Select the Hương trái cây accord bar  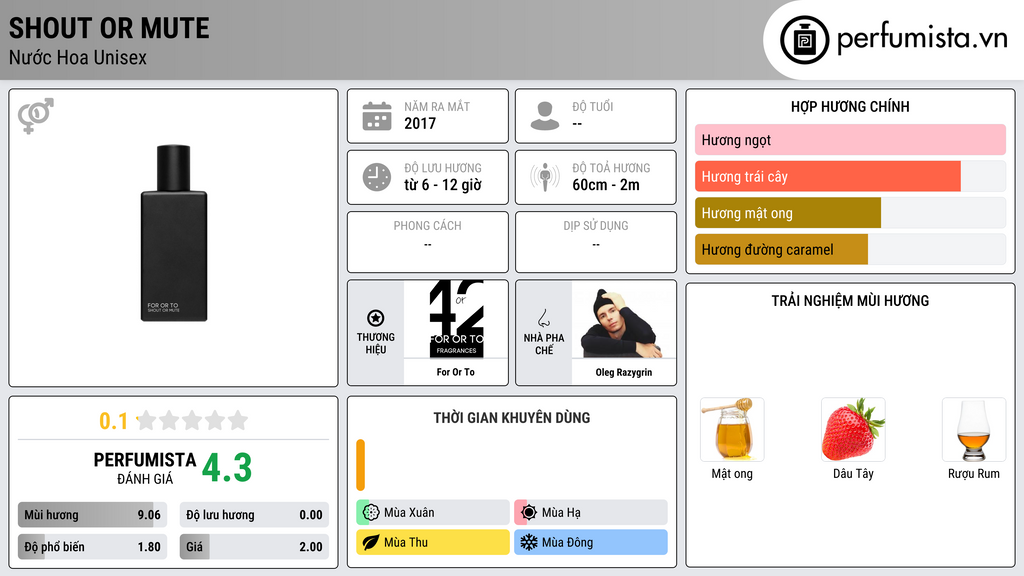click(850, 176)
